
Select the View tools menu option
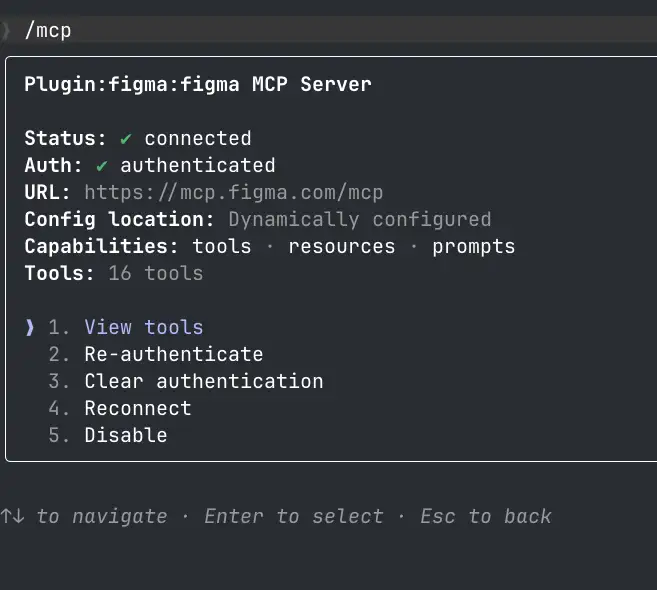click(143, 327)
